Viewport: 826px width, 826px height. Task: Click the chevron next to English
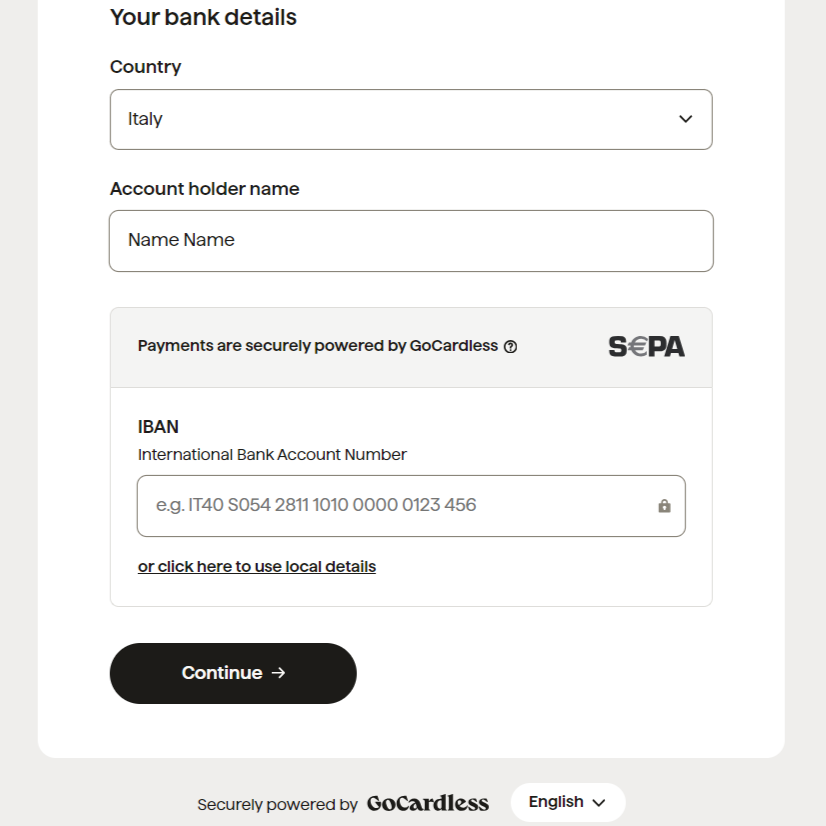pyautogui.click(x=599, y=803)
